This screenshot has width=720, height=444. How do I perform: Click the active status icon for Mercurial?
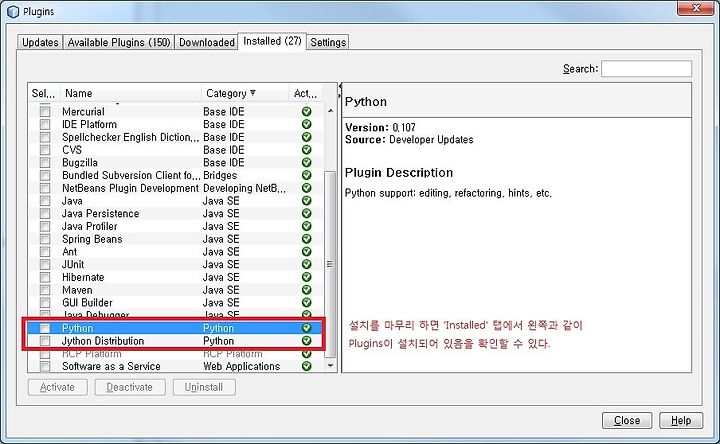pyautogui.click(x=307, y=112)
